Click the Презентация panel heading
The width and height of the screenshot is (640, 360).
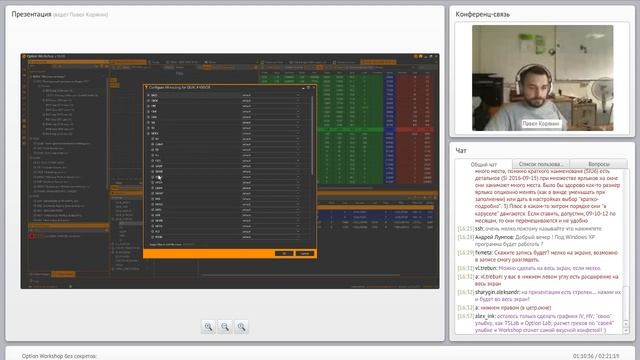point(31,14)
